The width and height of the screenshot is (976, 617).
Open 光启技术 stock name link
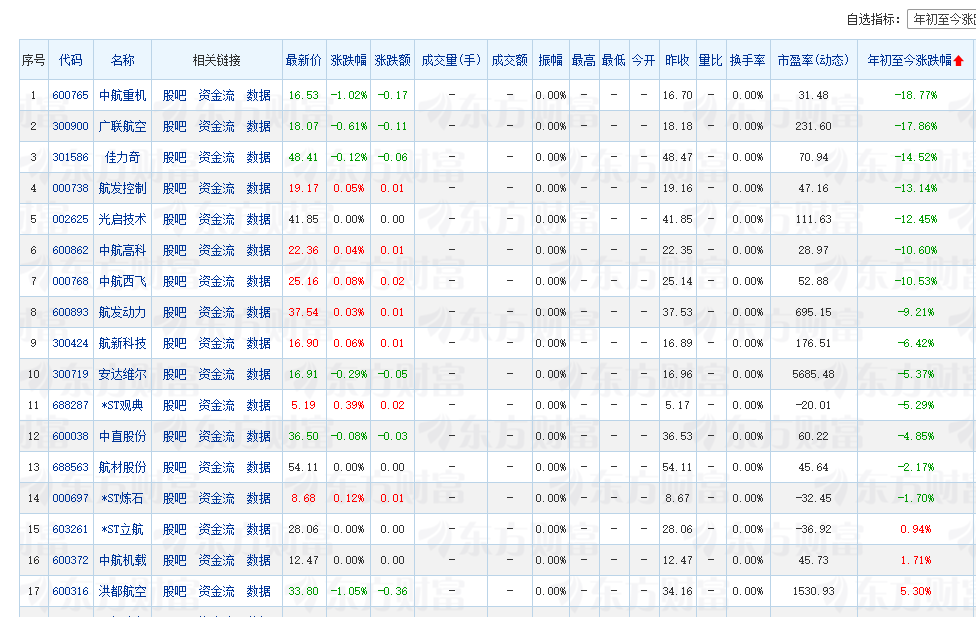(x=123, y=219)
